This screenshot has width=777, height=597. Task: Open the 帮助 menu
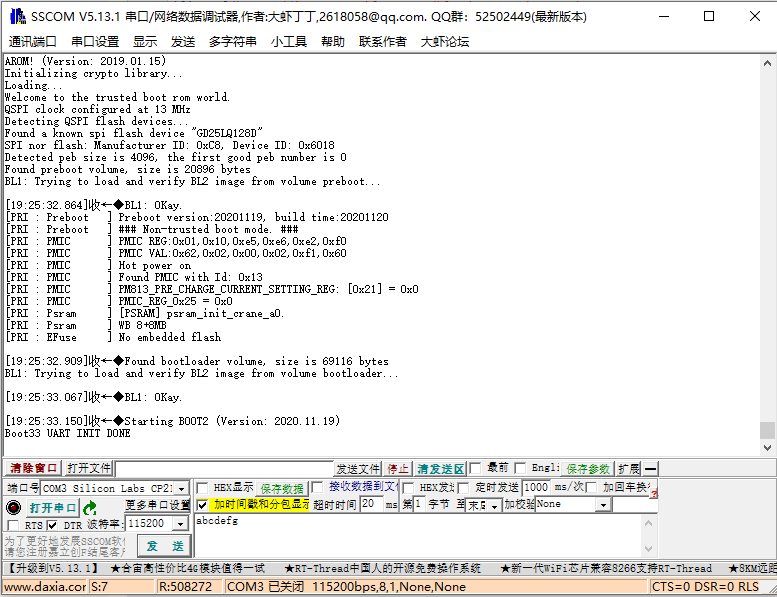[333, 42]
